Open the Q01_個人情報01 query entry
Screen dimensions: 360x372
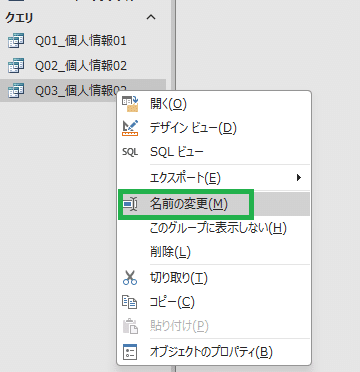pos(83,41)
